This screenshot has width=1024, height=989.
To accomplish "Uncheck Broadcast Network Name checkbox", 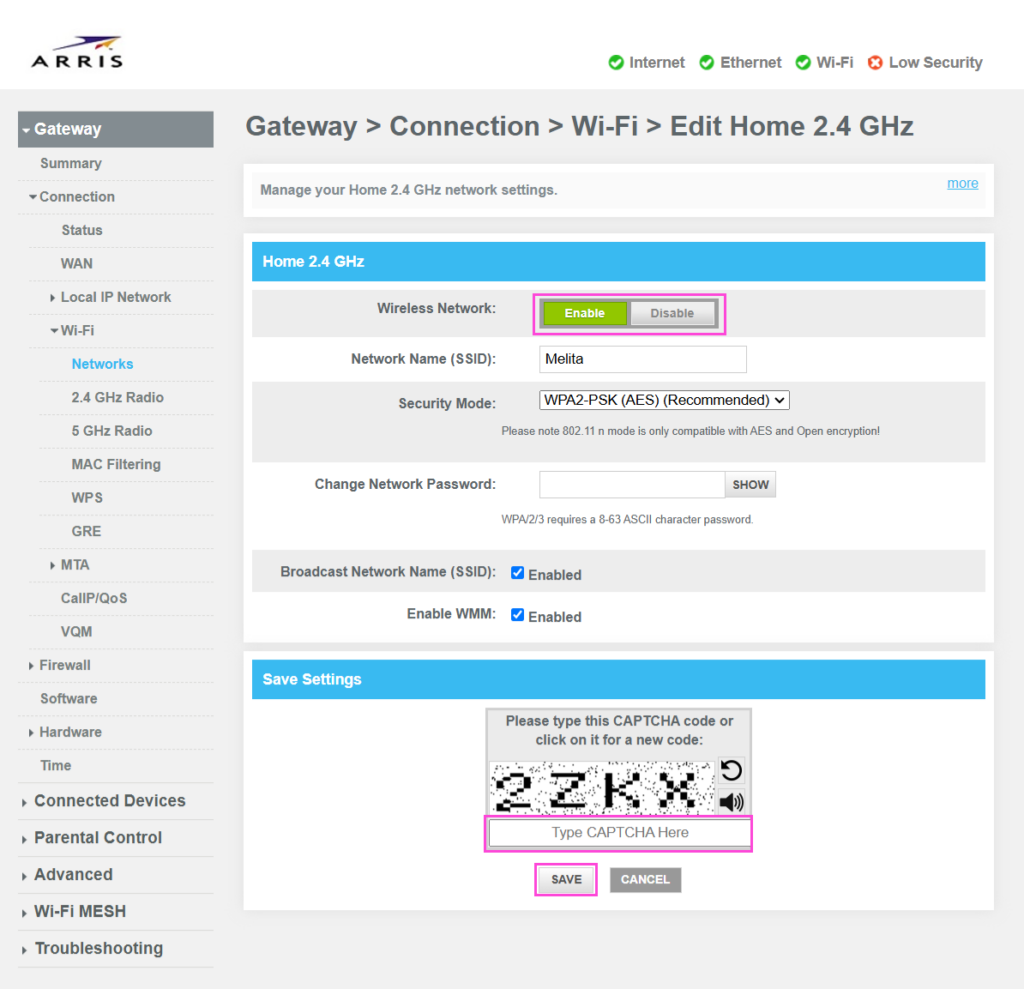I will pyautogui.click(x=517, y=573).
